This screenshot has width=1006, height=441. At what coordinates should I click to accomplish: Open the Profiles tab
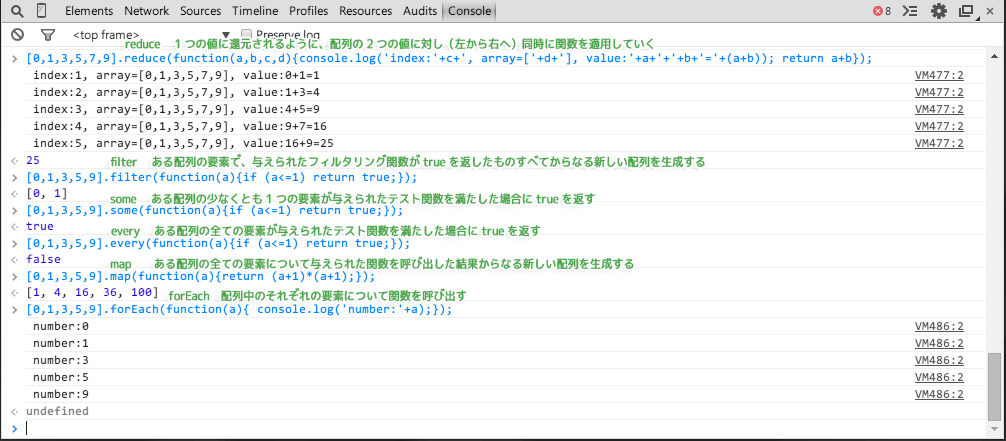coord(309,11)
